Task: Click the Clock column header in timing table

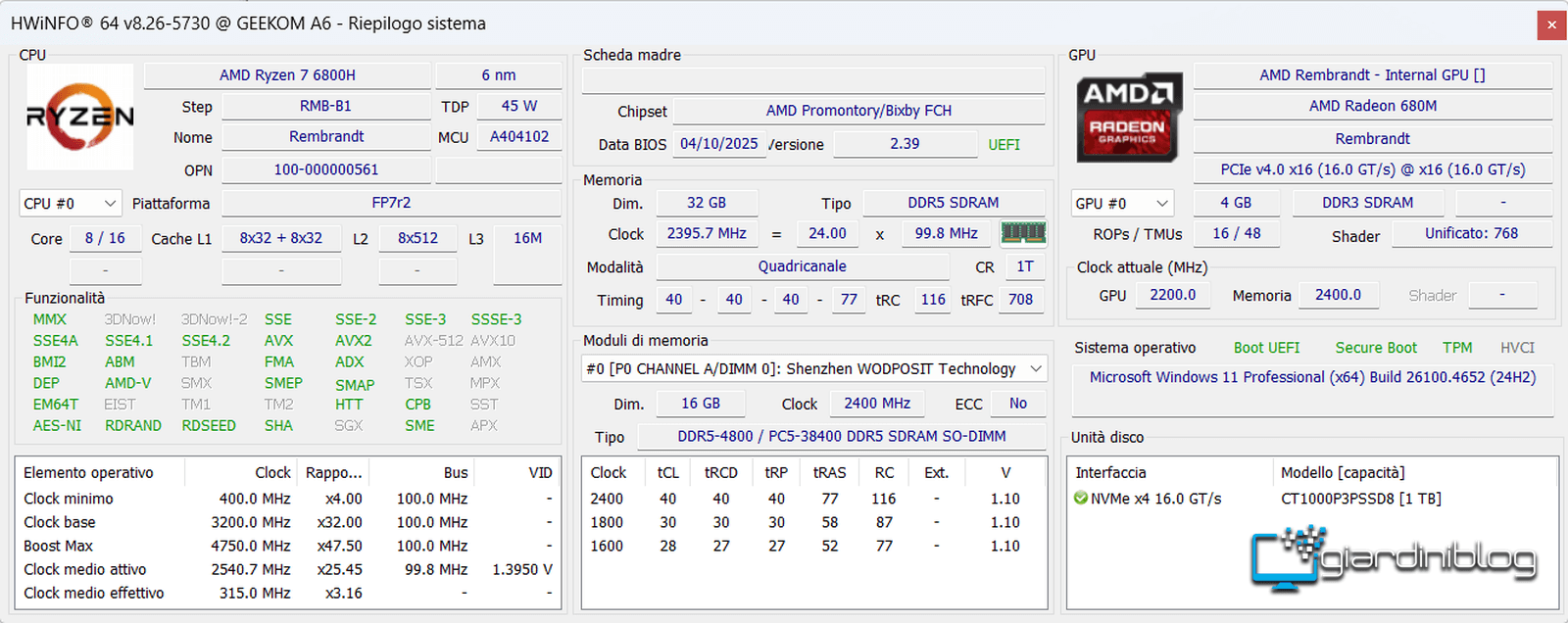Action: (609, 473)
